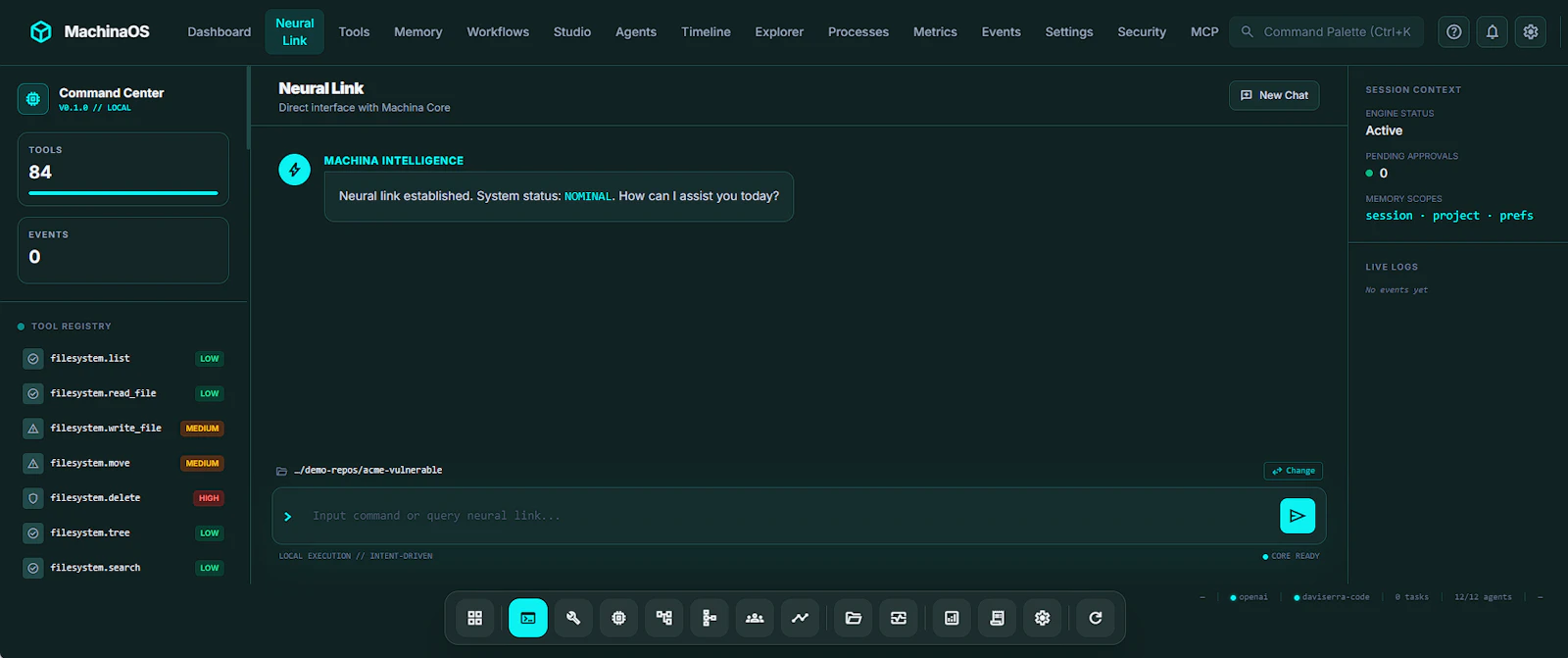Focus the Command Palette search field
1568x658 pixels.
(1327, 31)
